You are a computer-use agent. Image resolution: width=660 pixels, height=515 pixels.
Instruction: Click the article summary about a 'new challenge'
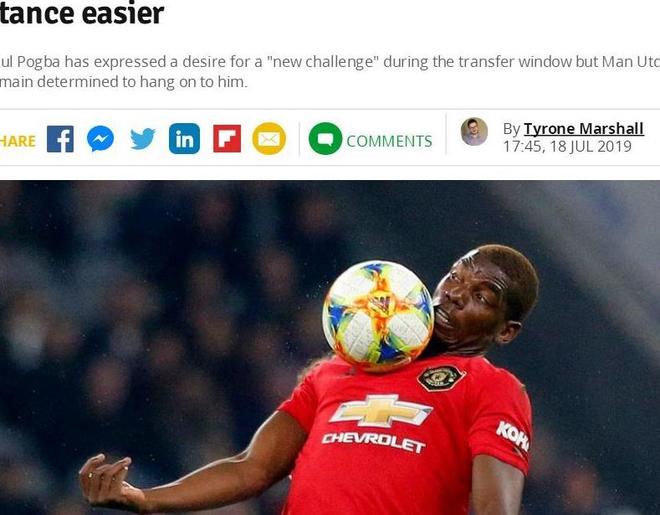pos(330,72)
